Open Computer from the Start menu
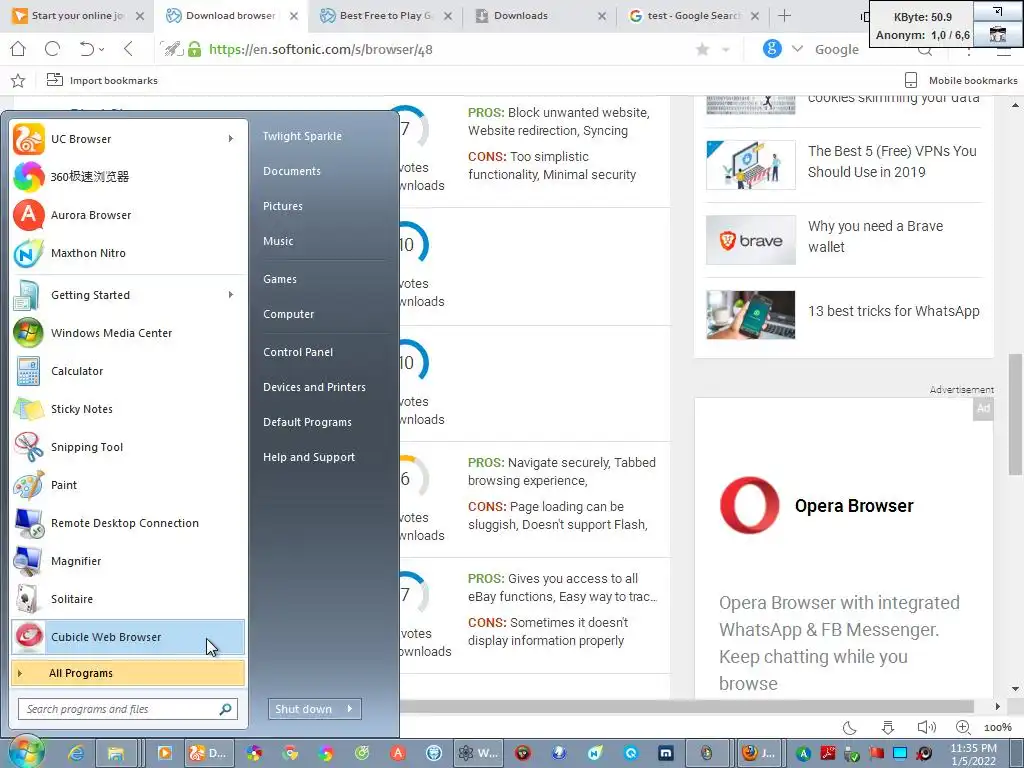The width and height of the screenshot is (1024, 768). click(289, 314)
